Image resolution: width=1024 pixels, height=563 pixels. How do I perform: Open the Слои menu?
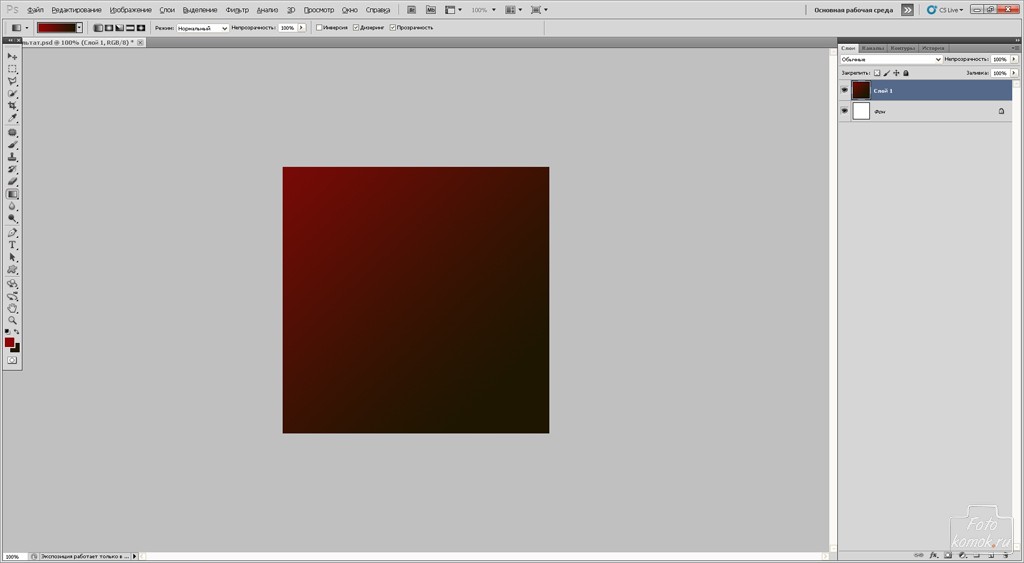[x=167, y=10]
